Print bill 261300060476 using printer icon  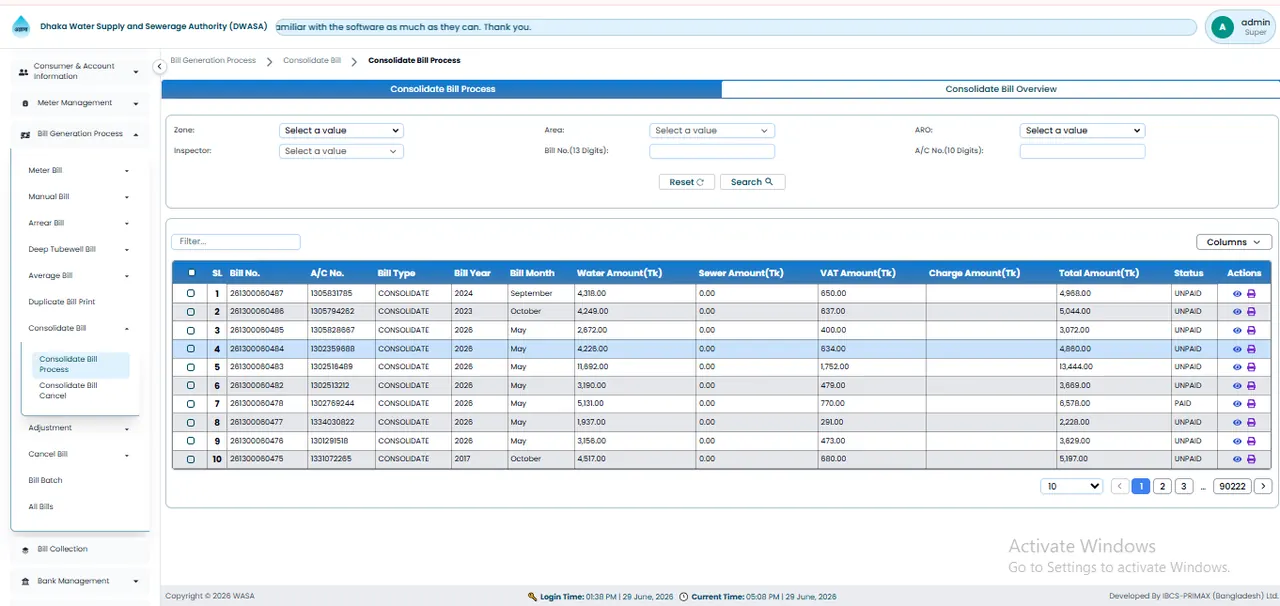(x=1251, y=441)
